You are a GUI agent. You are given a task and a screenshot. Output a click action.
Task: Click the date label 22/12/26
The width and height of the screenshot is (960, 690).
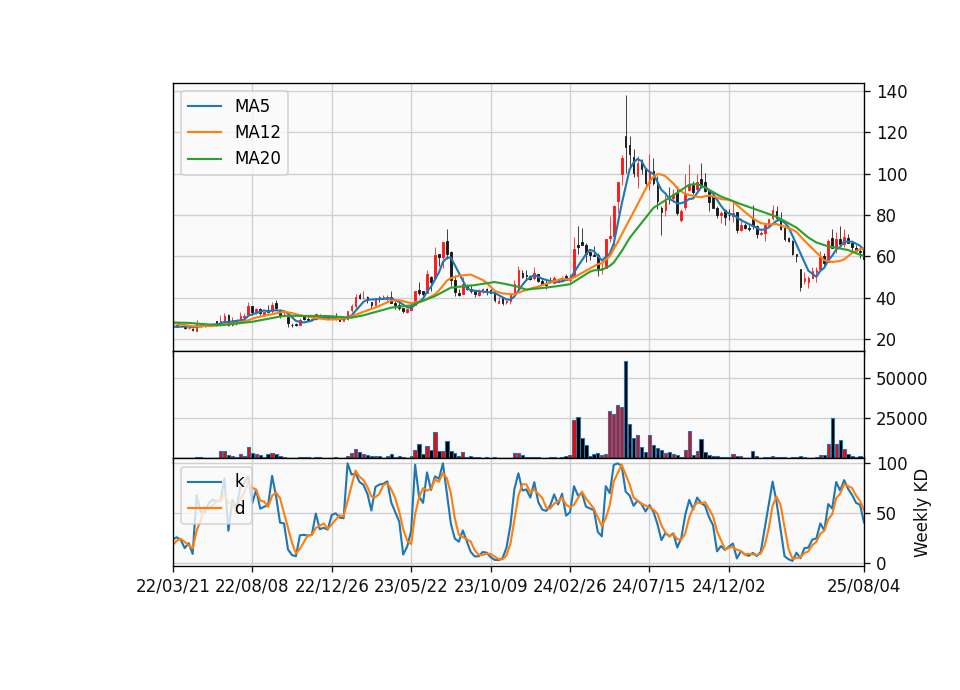coord(332,586)
